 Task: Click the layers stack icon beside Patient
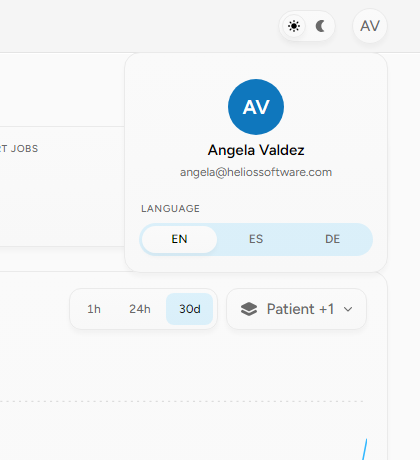pos(249,309)
